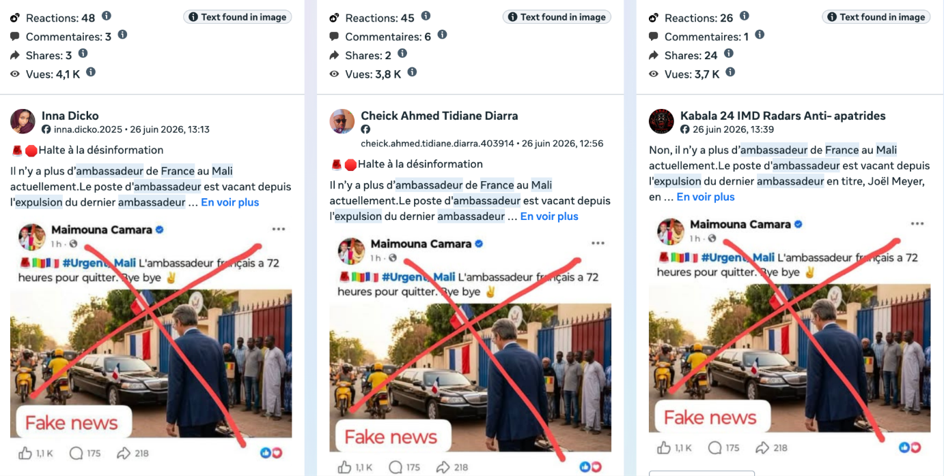Click like thumb icon under Inna Dicko's post

pyautogui.click(x=25, y=453)
